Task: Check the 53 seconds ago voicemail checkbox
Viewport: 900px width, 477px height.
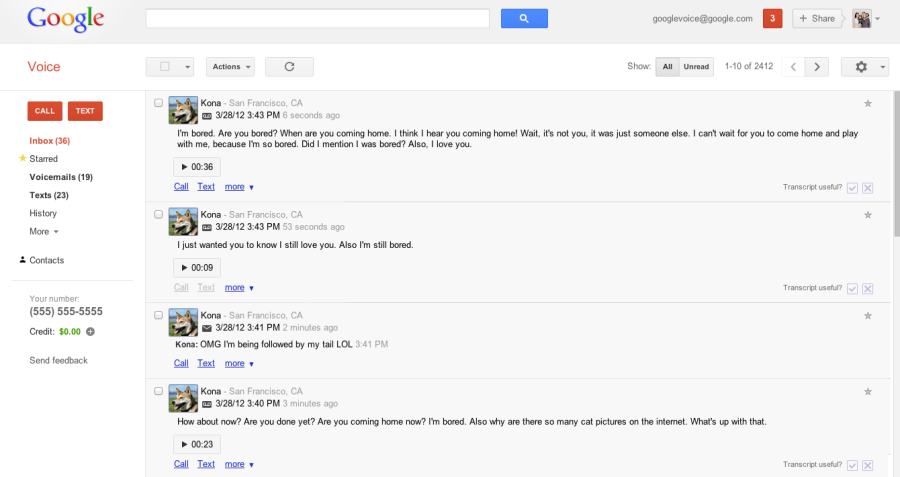Action: (x=159, y=215)
